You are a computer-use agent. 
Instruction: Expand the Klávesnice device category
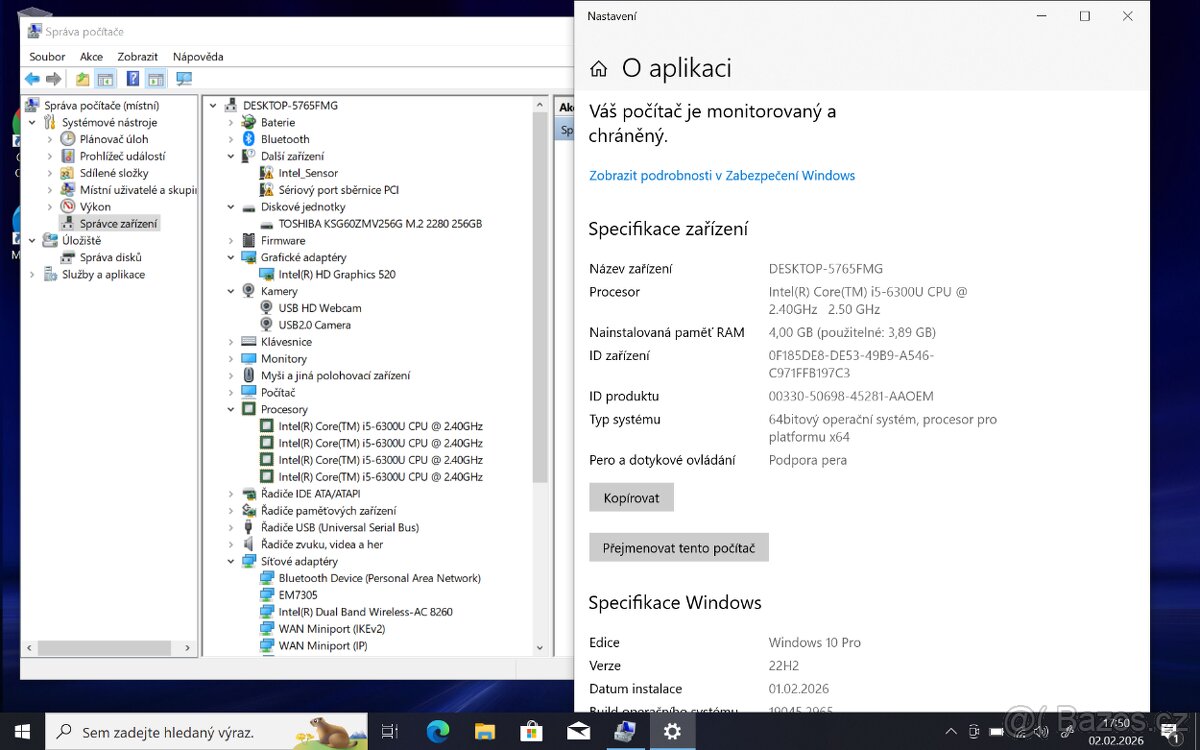click(x=231, y=342)
